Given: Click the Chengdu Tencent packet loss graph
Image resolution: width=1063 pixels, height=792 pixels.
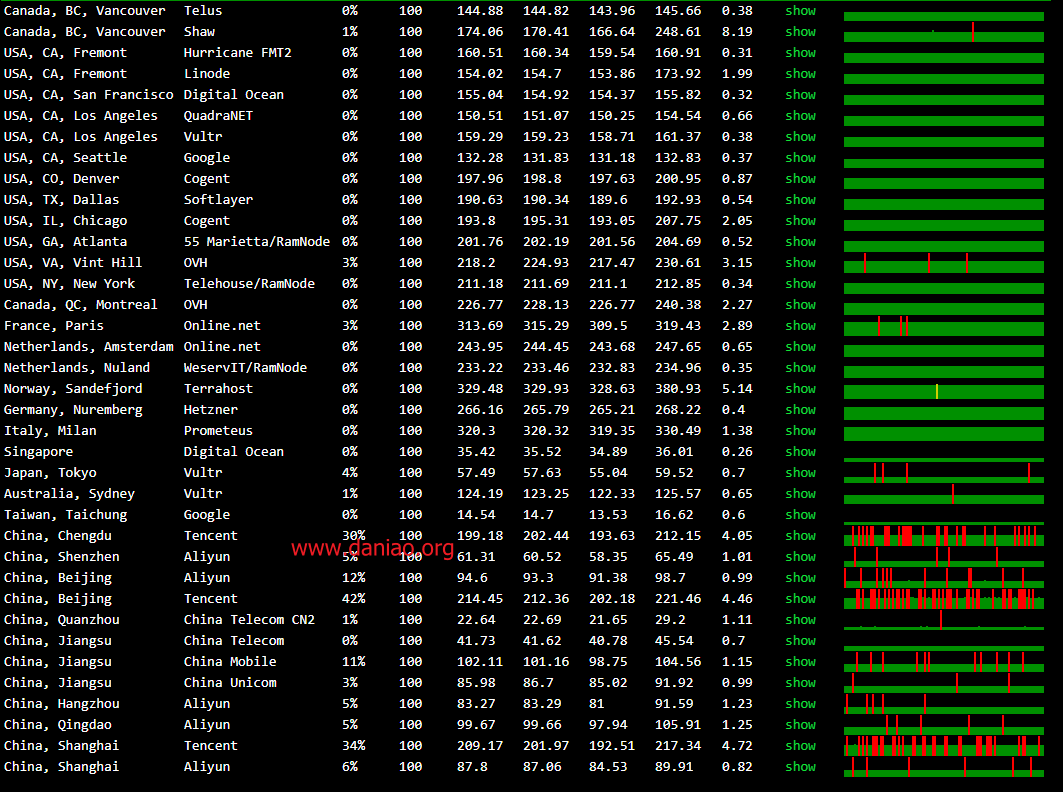Looking at the screenshot, I should (x=944, y=536).
